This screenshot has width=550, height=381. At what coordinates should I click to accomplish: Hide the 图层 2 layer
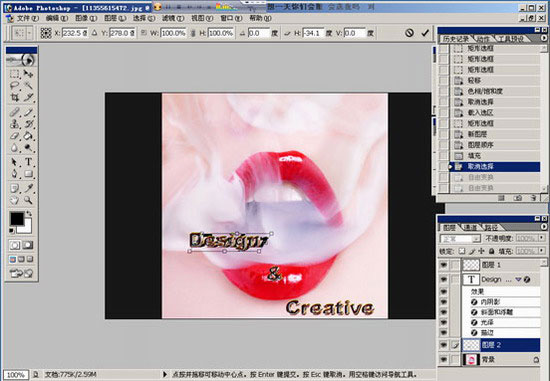click(444, 345)
